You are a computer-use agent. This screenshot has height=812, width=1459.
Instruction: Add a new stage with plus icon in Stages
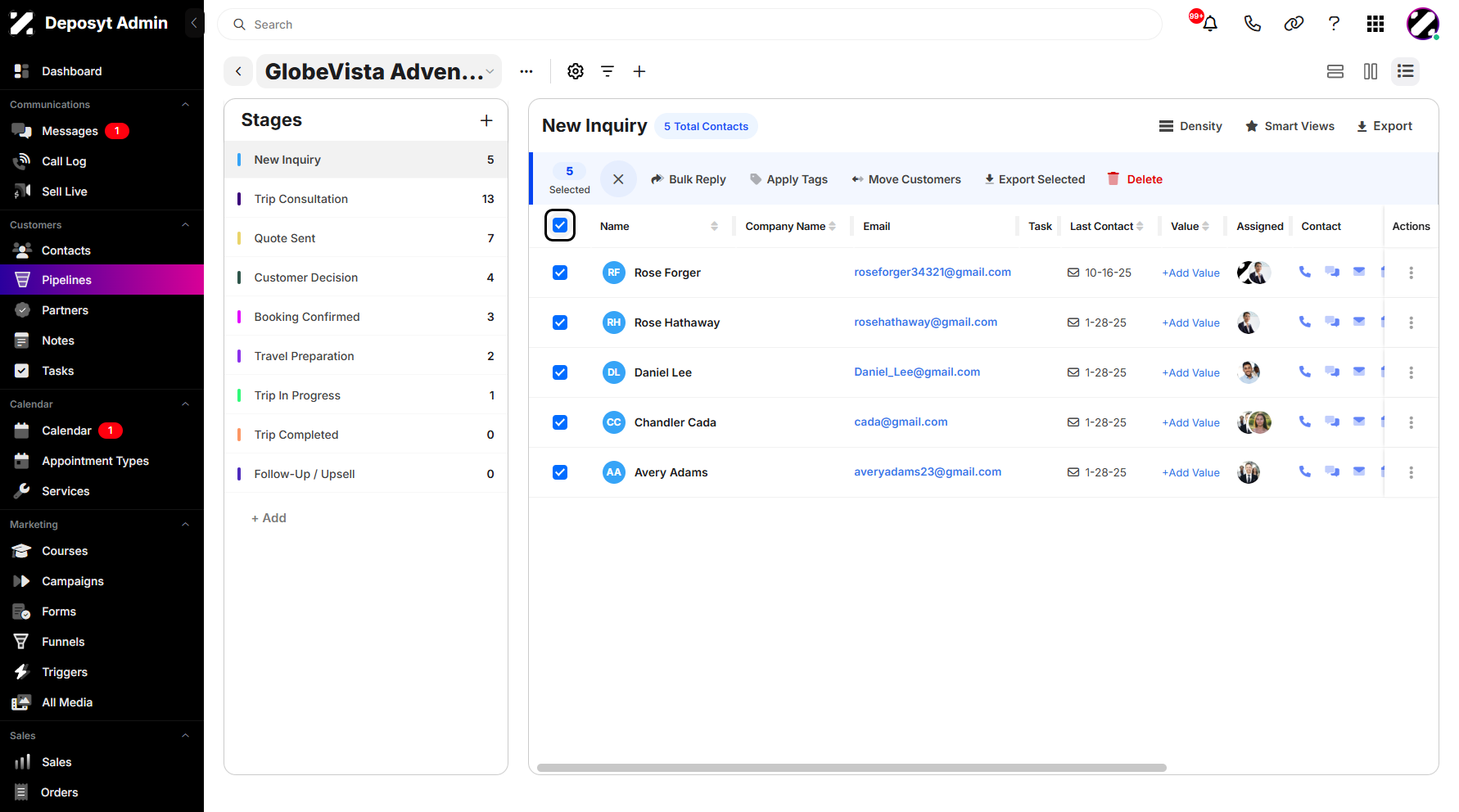486,120
